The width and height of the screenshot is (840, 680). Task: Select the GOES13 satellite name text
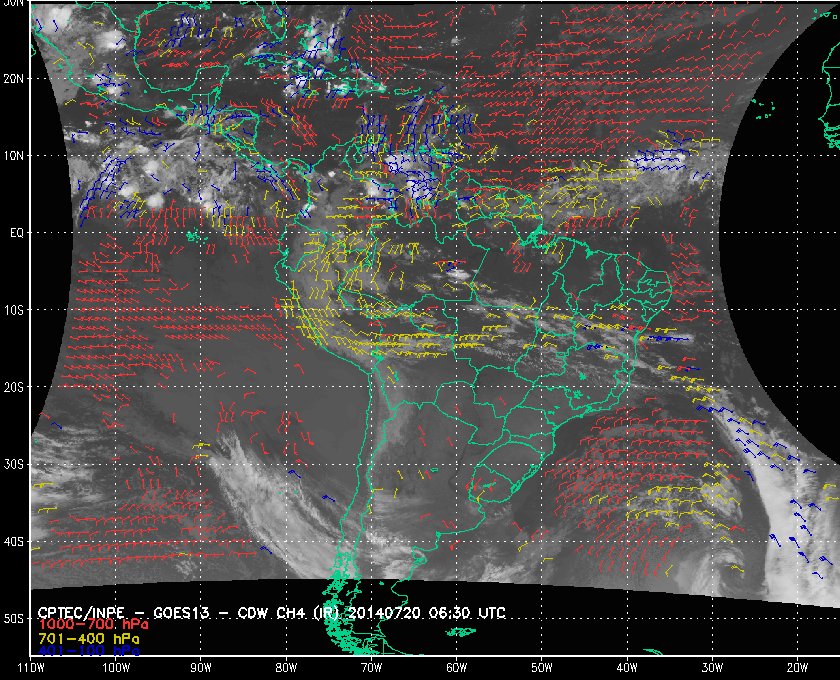coord(181,613)
